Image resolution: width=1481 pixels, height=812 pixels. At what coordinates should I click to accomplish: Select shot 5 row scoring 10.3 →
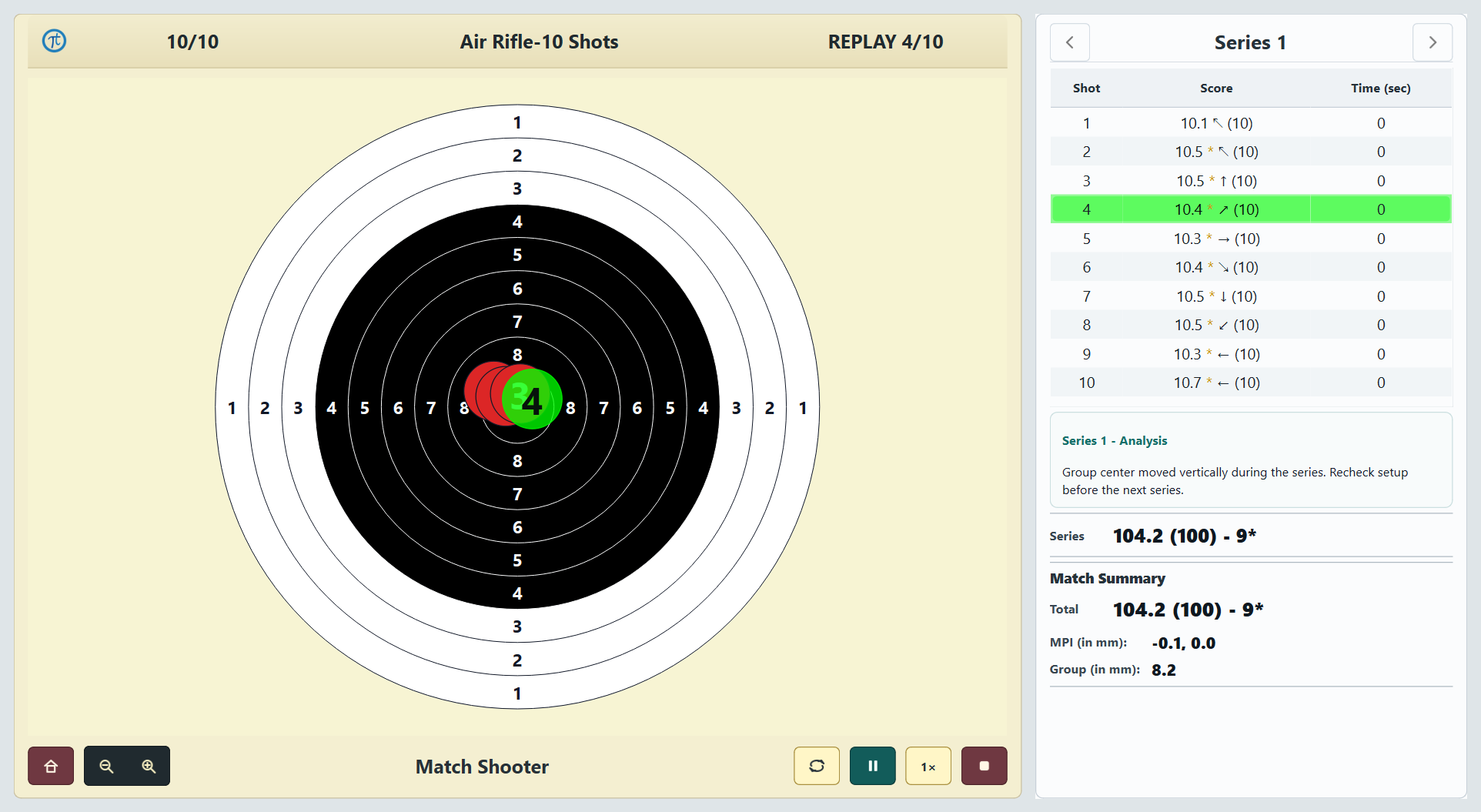pos(1251,239)
